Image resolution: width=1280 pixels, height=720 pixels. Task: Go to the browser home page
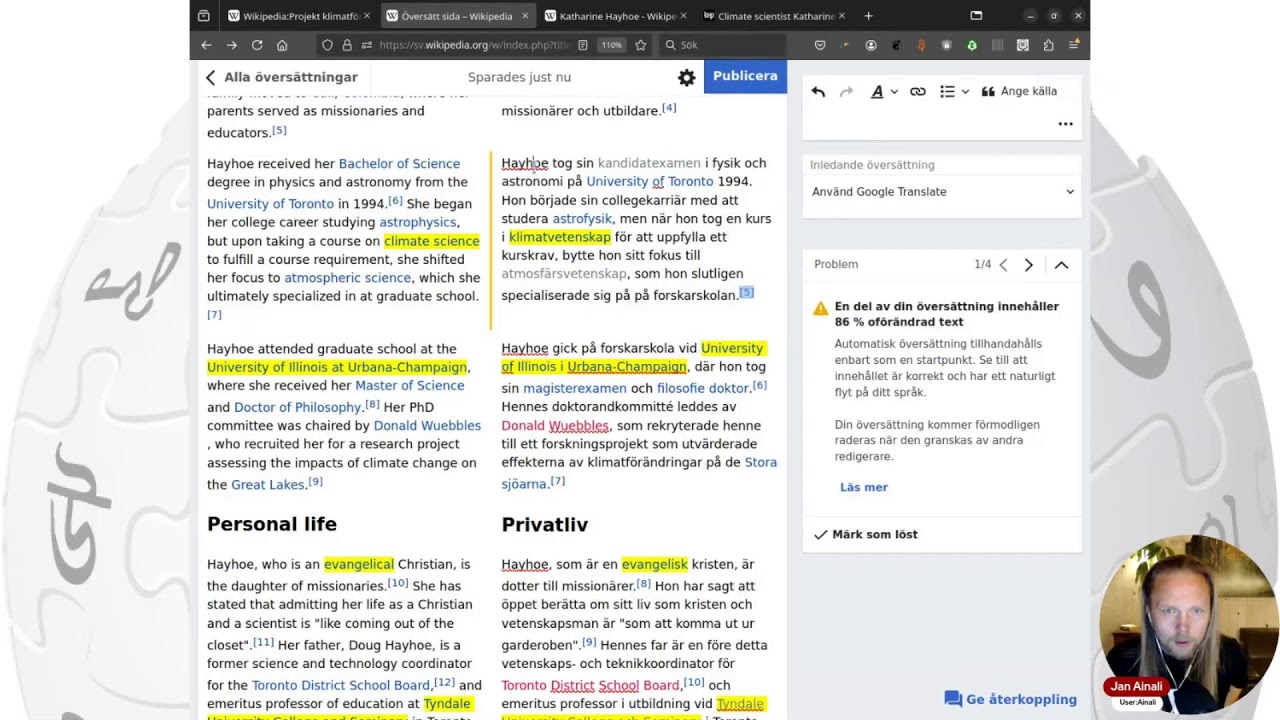pyautogui.click(x=282, y=45)
